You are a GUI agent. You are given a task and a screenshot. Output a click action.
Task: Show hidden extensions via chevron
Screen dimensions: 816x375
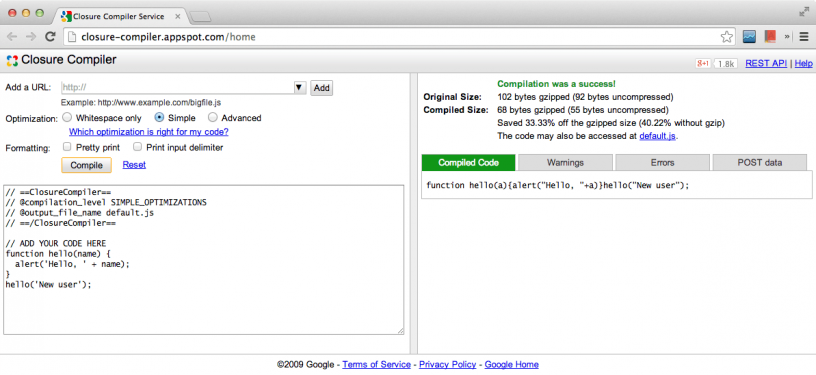point(787,37)
